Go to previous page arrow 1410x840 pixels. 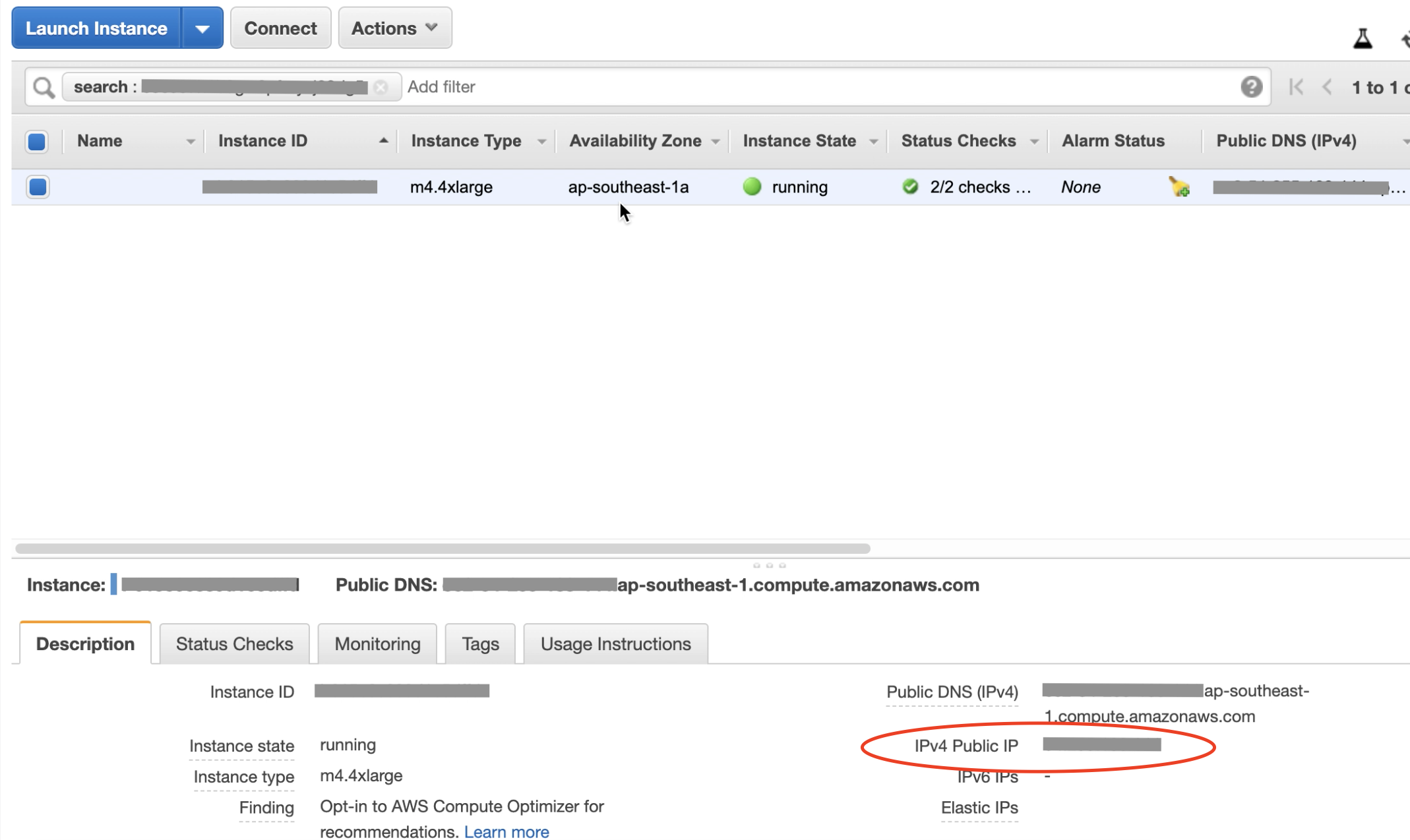point(1328,87)
